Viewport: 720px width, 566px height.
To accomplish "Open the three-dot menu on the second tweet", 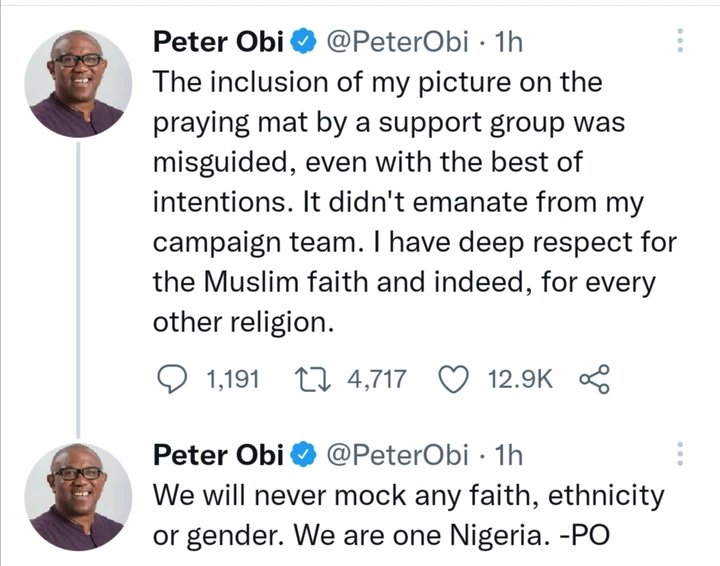I will [x=681, y=454].
